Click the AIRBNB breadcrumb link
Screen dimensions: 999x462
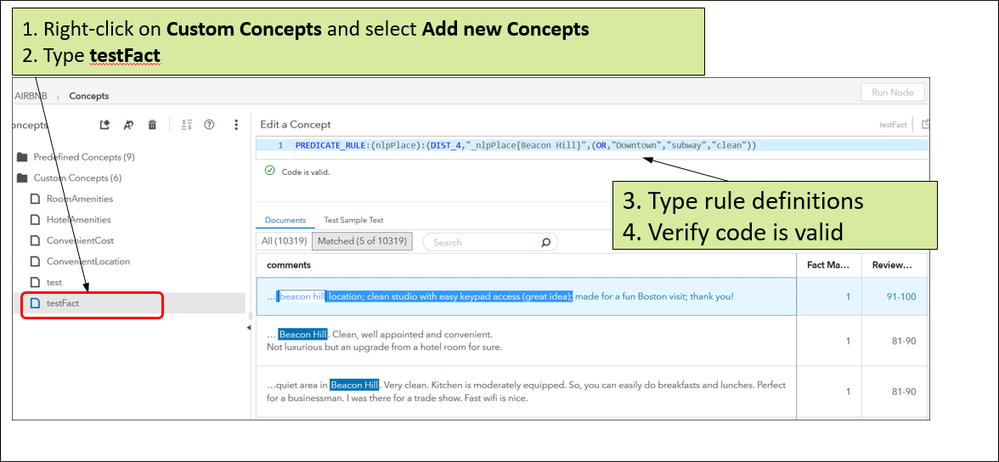(33, 96)
